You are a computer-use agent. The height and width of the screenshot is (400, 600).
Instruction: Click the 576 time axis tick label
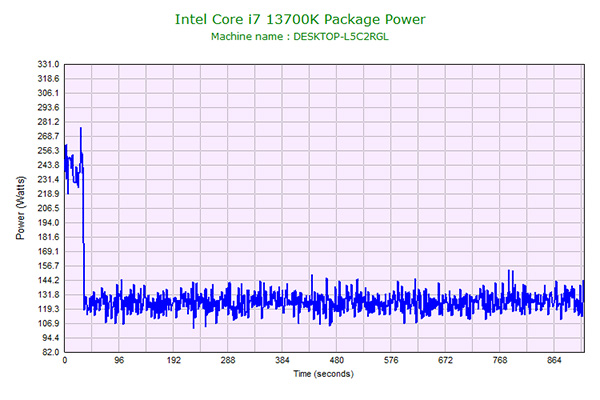pyautogui.click(x=391, y=360)
